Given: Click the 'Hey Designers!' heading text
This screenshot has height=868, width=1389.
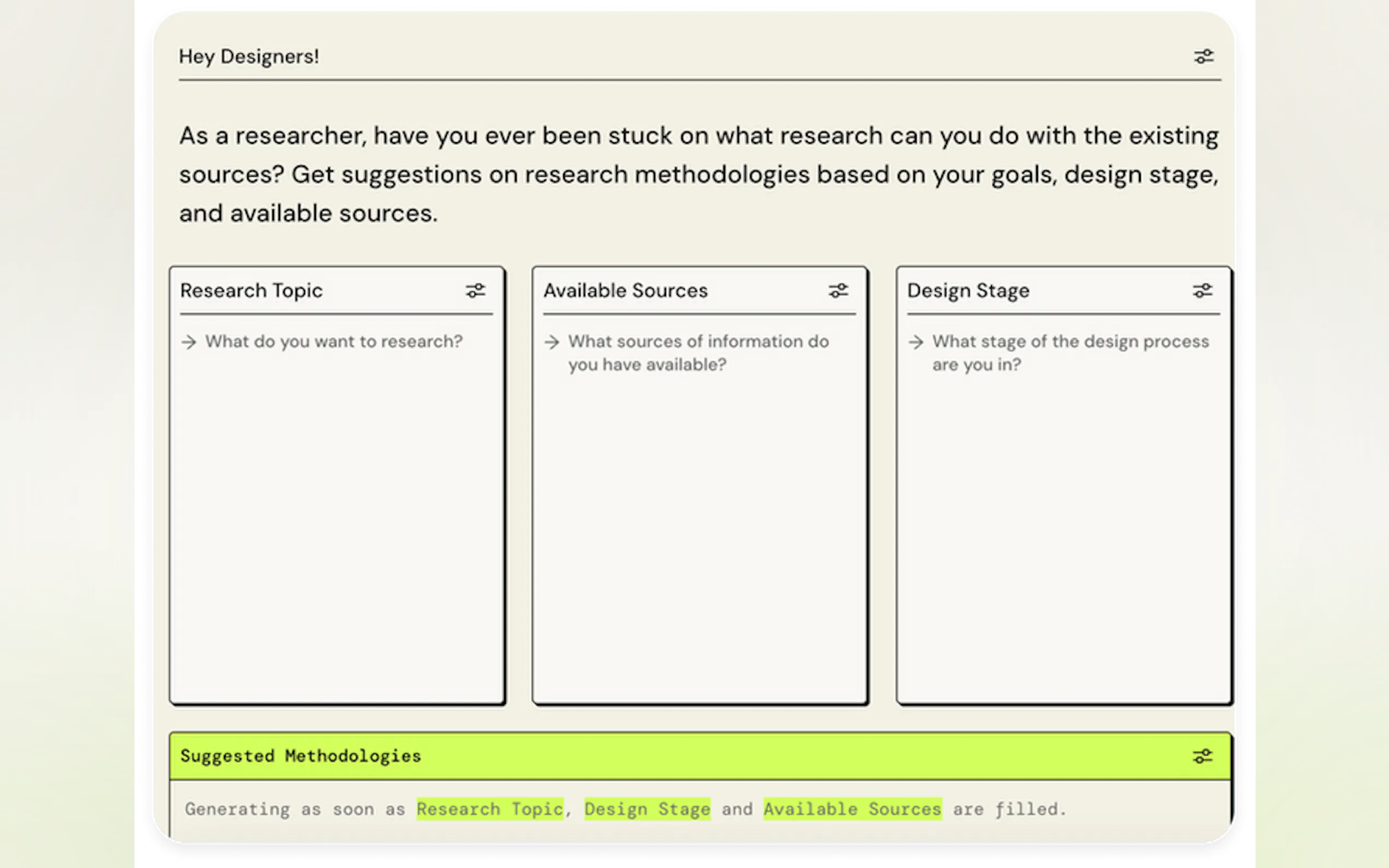Looking at the screenshot, I should pyautogui.click(x=249, y=56).
